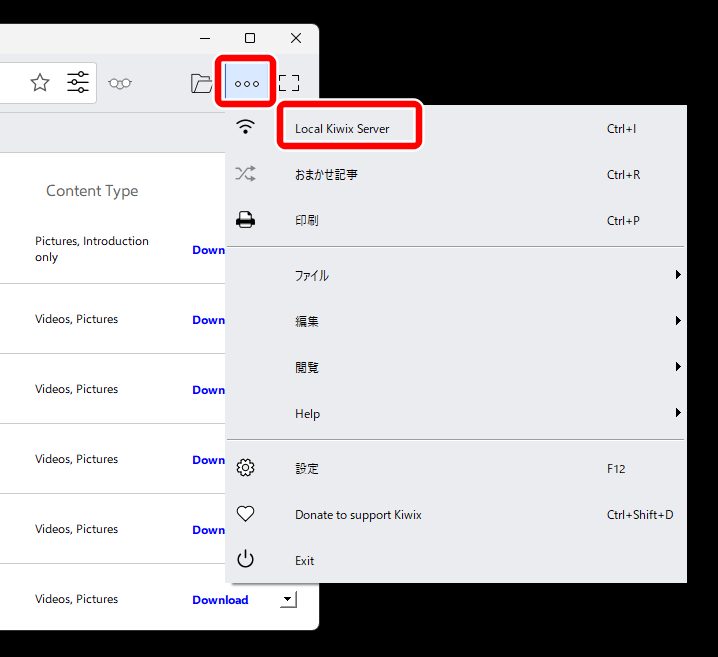
Task: Click the three-dot menu button
Action: coord(247,84)
